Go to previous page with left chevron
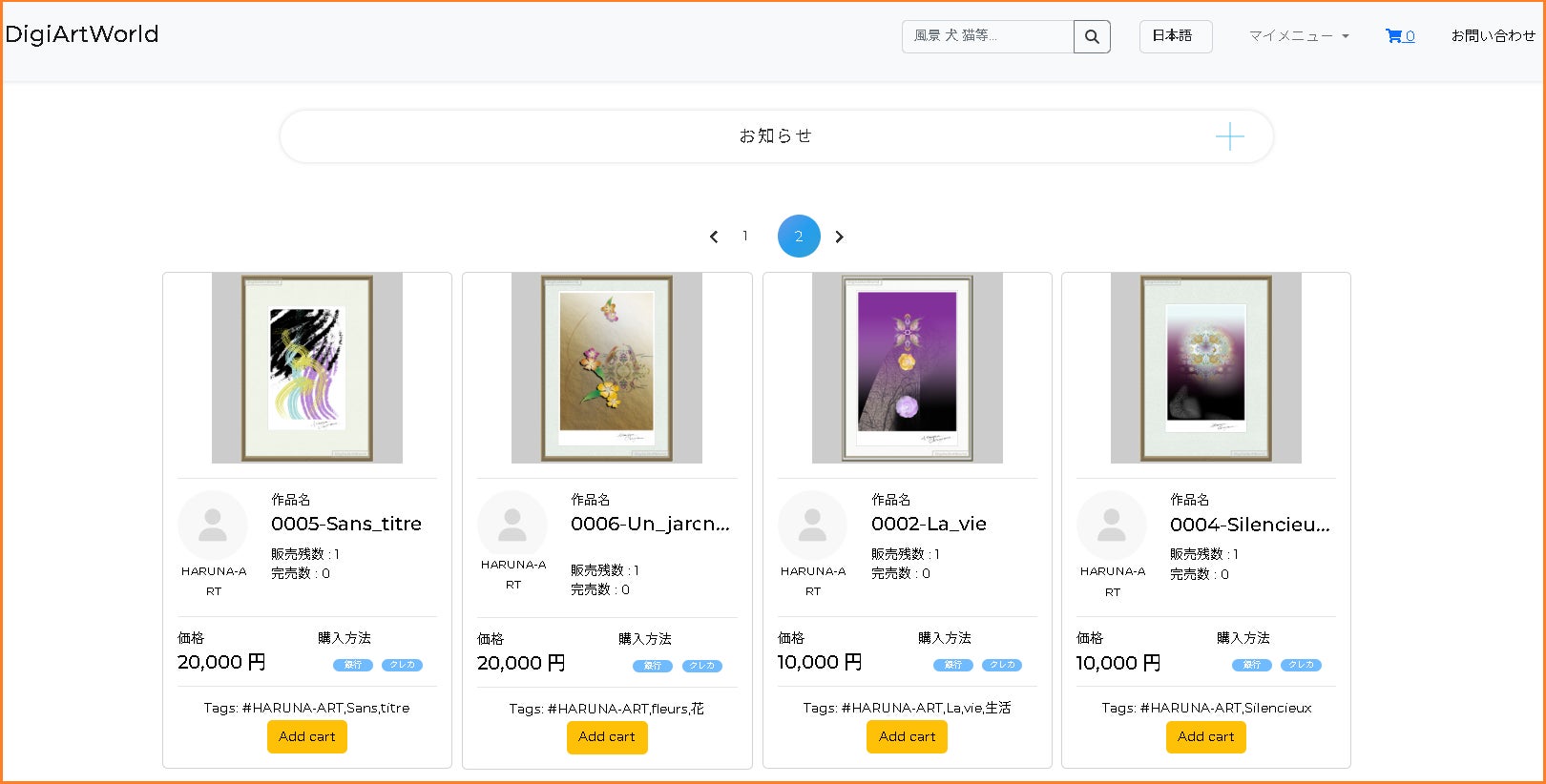This screenshot has width=1546, height=784. [714, 237]
